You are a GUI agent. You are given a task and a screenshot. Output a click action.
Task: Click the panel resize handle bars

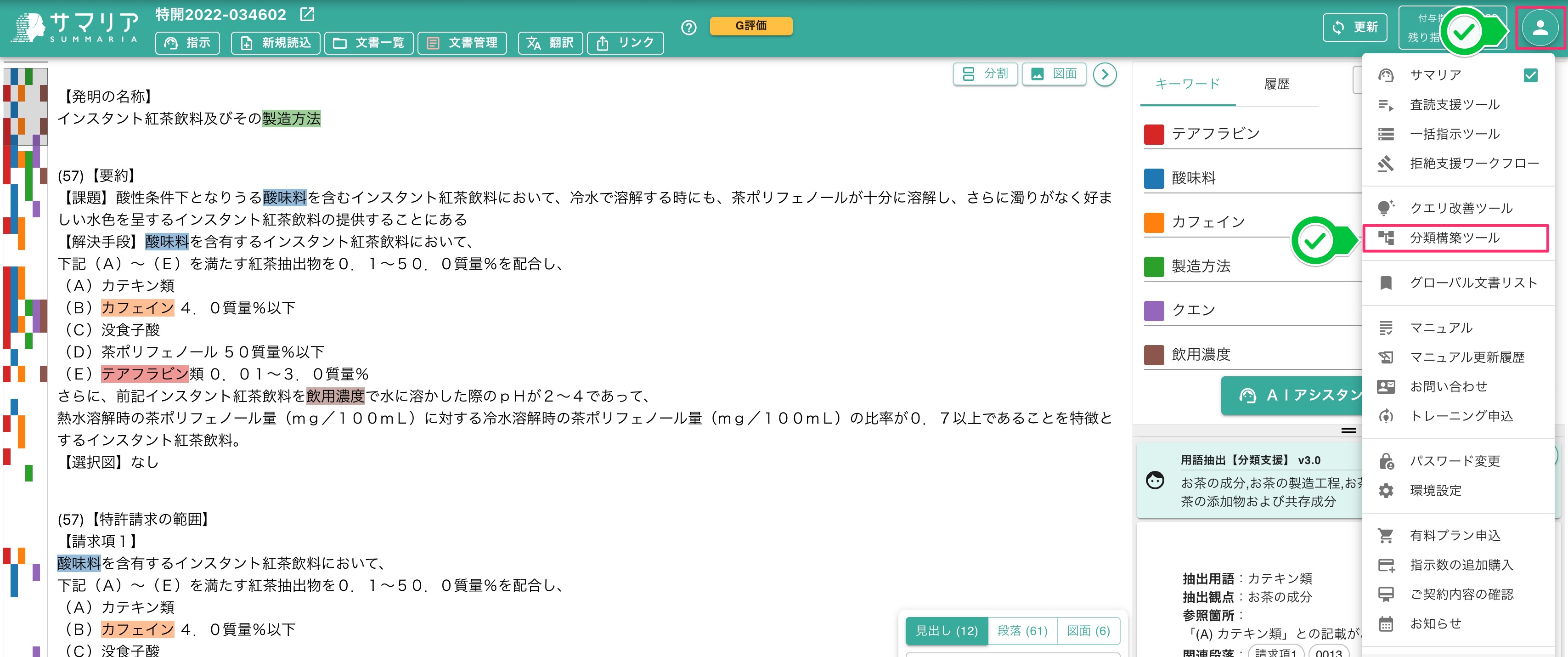pos(1349,430)
